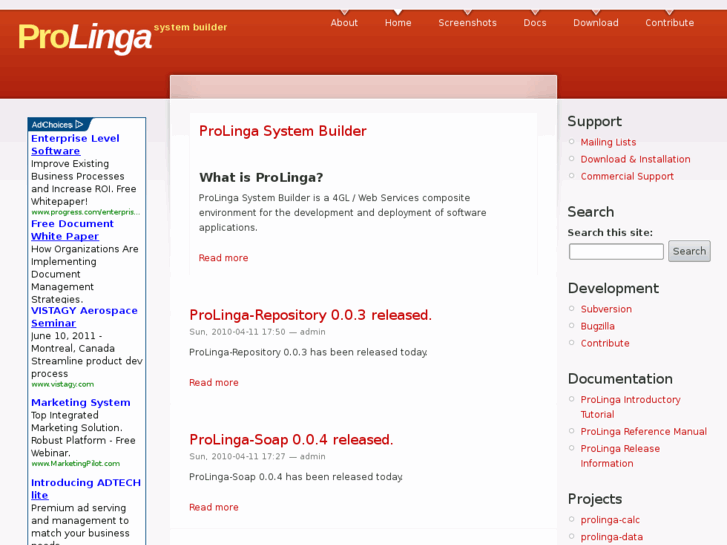
Task: Click www.vistagy.com ad URL
Action: 63,385
